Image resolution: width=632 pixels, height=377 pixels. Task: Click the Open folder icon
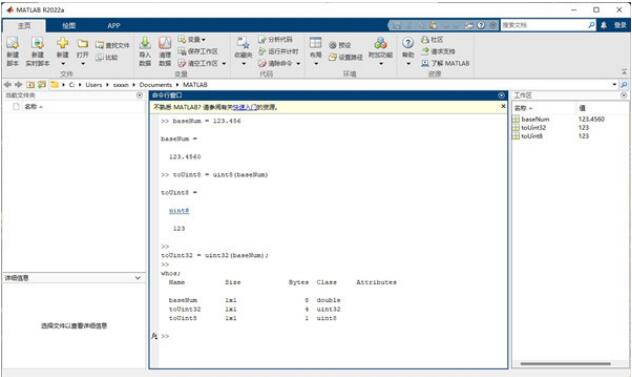[83, 43]
